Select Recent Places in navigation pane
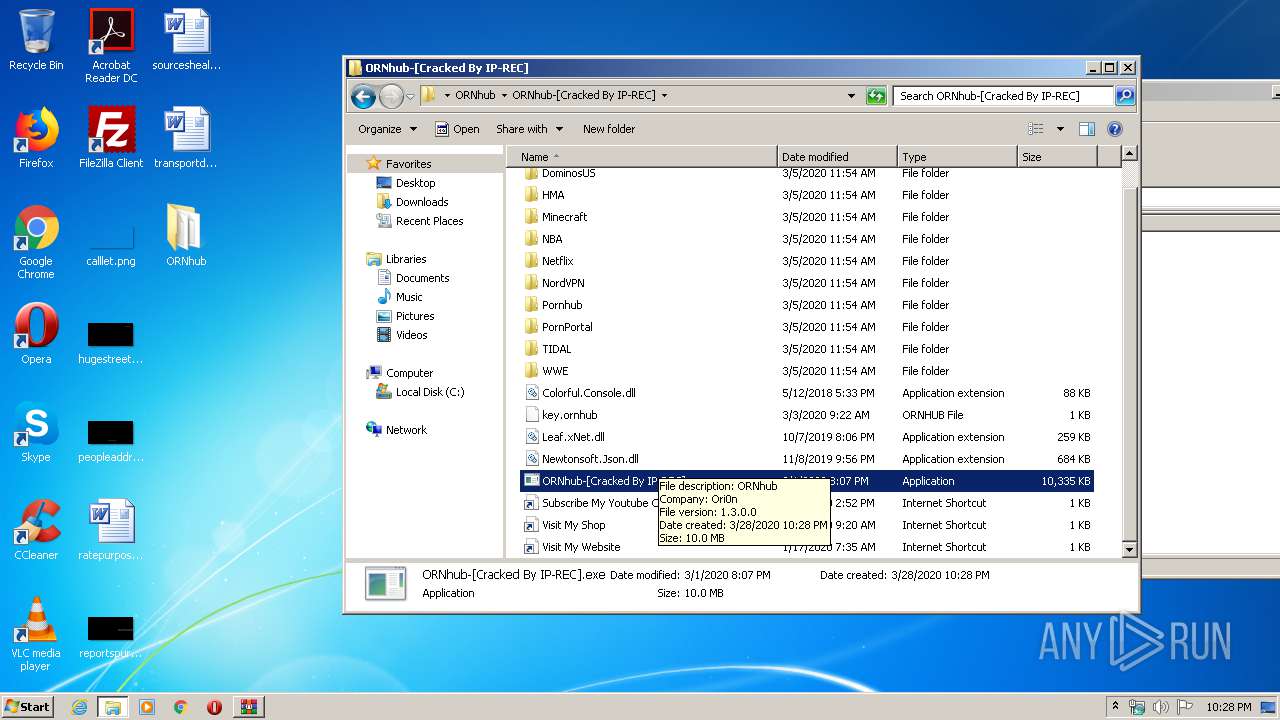The width and height of the screenshot is (1280, 720). [429, 221]
